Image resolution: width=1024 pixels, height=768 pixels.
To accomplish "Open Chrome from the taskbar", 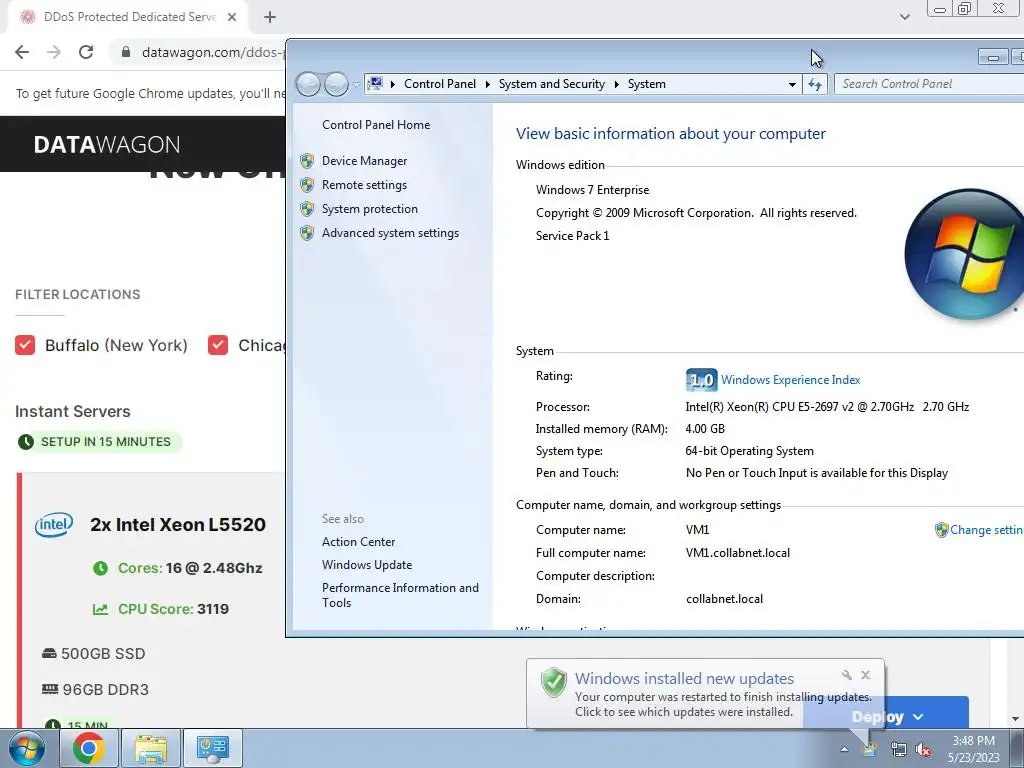I will (89, 748).
